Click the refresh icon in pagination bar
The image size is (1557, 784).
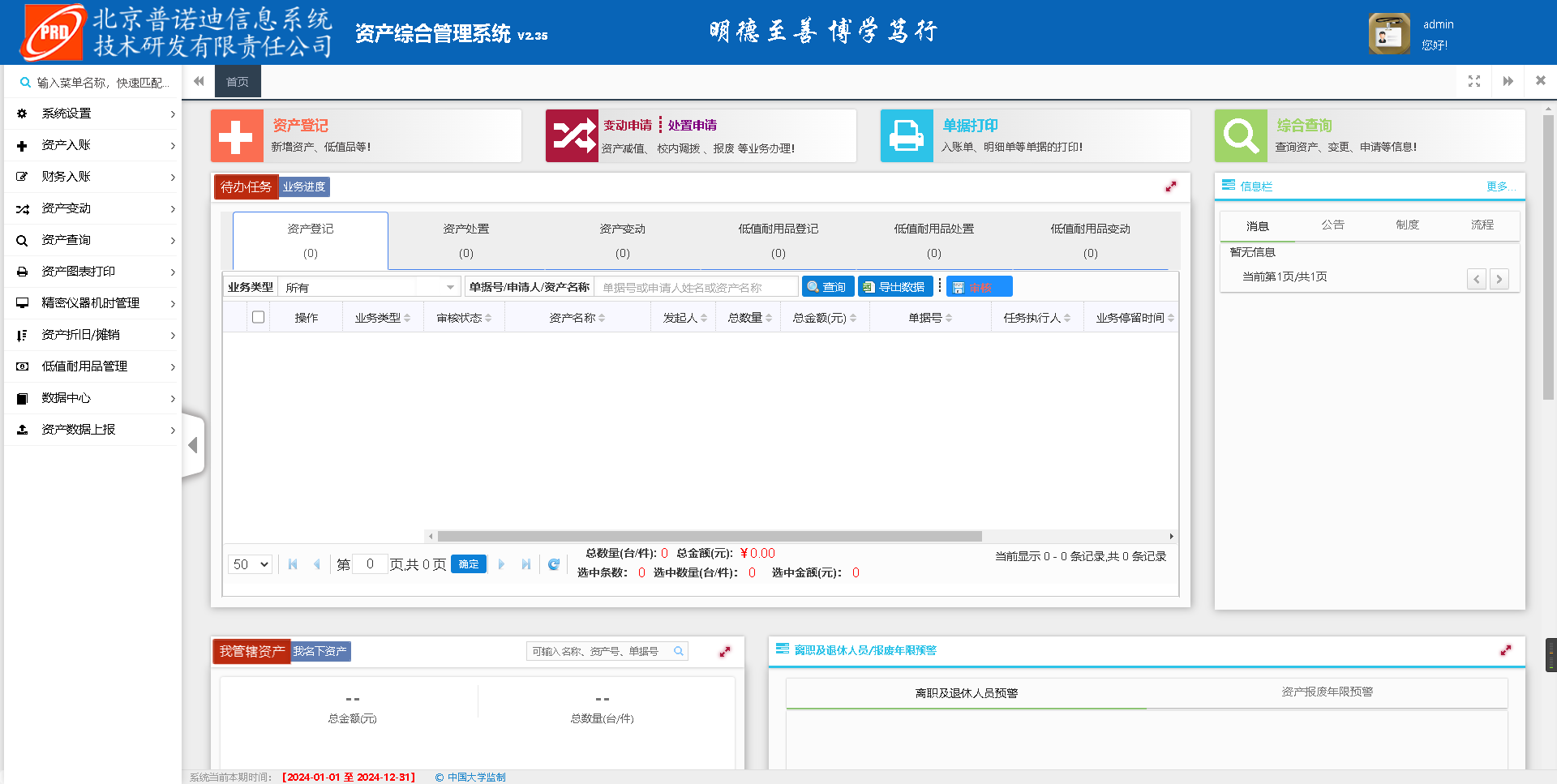[x=554, y=564]
